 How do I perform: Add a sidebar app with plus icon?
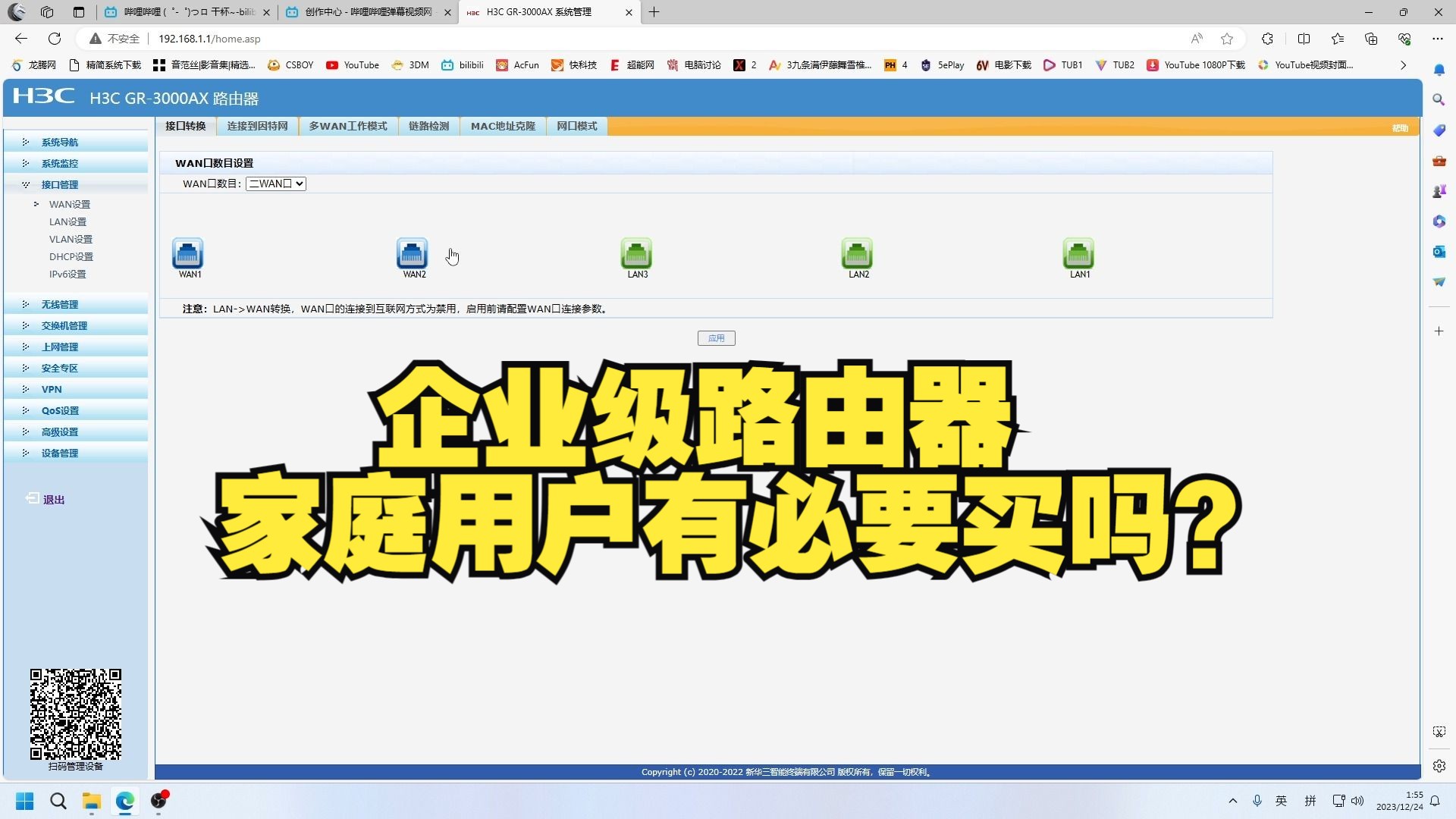1439,331
